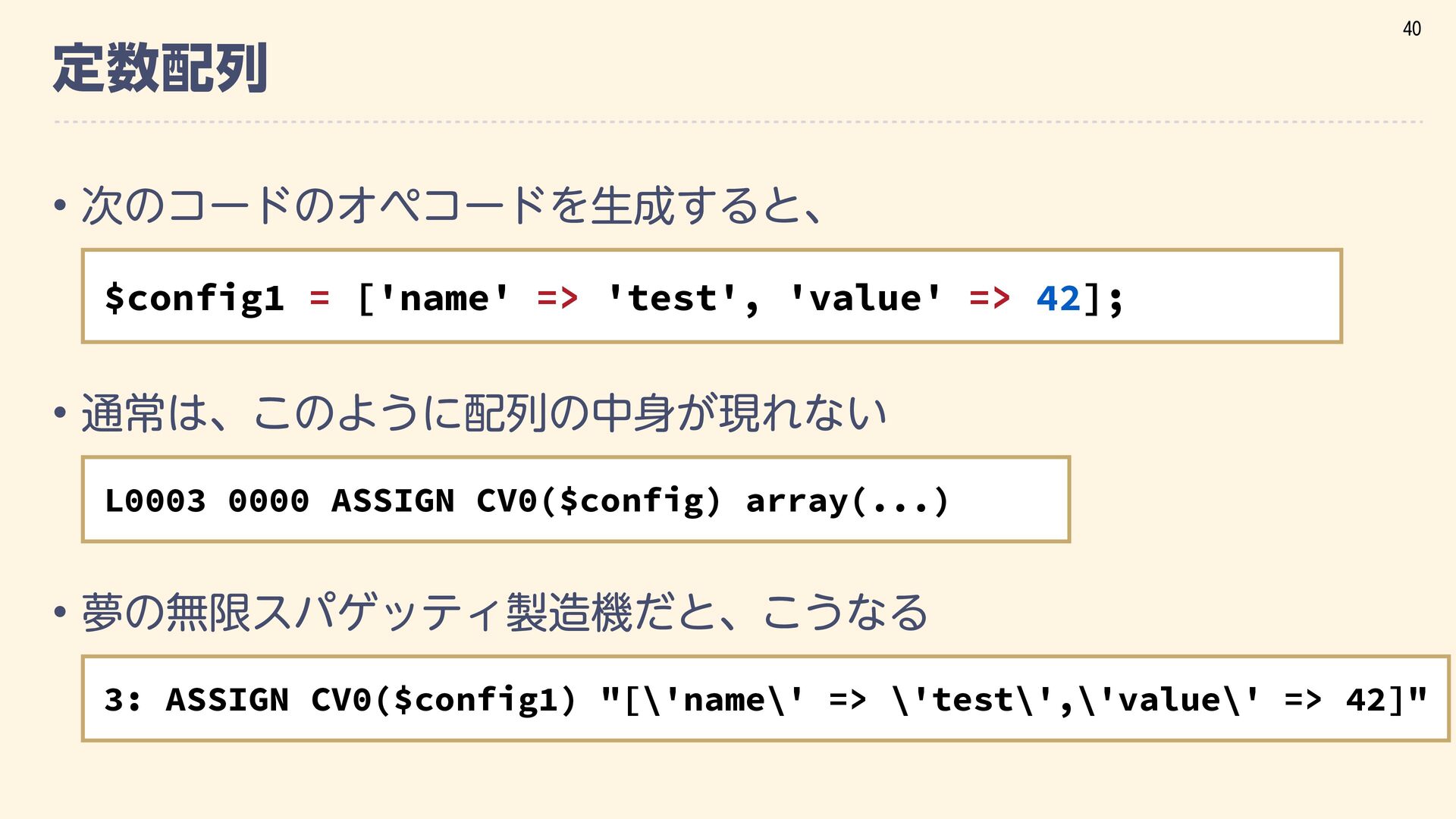This screenshot has width=1456, height=819.
Task: Select the bullet text starting with 通常は
Action: tap(484, 413)
